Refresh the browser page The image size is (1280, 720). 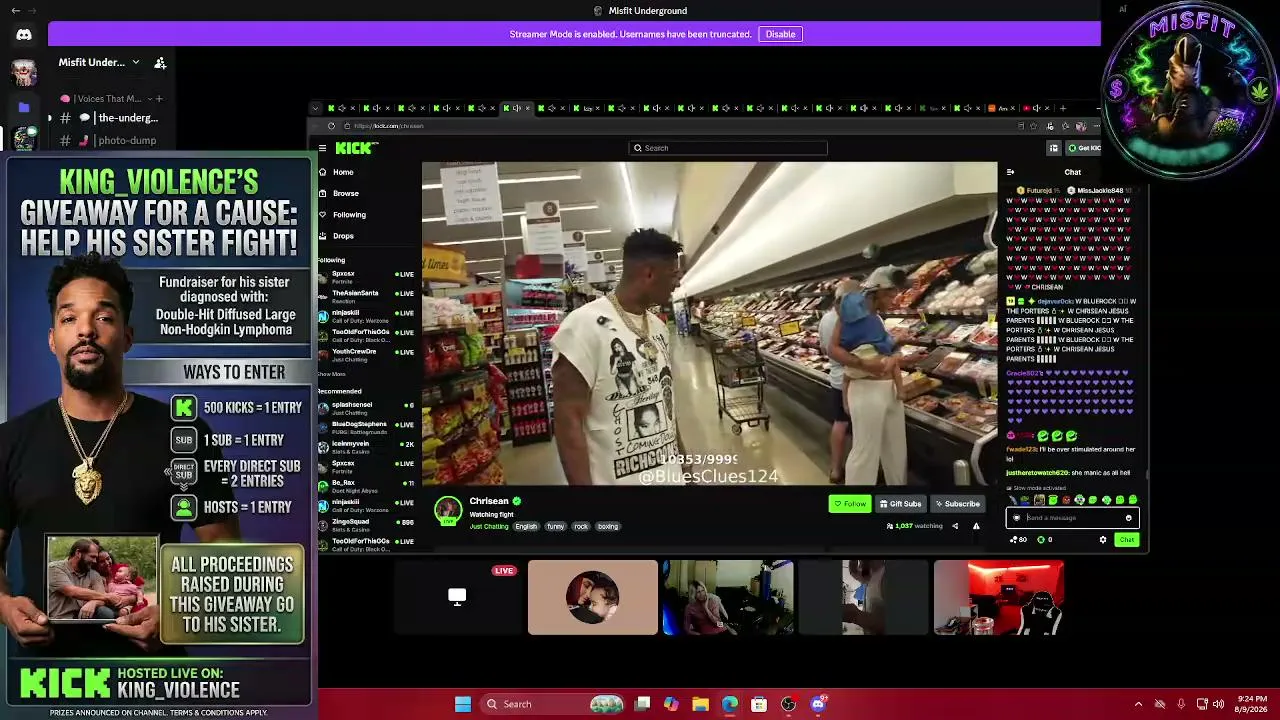[331, 126]
